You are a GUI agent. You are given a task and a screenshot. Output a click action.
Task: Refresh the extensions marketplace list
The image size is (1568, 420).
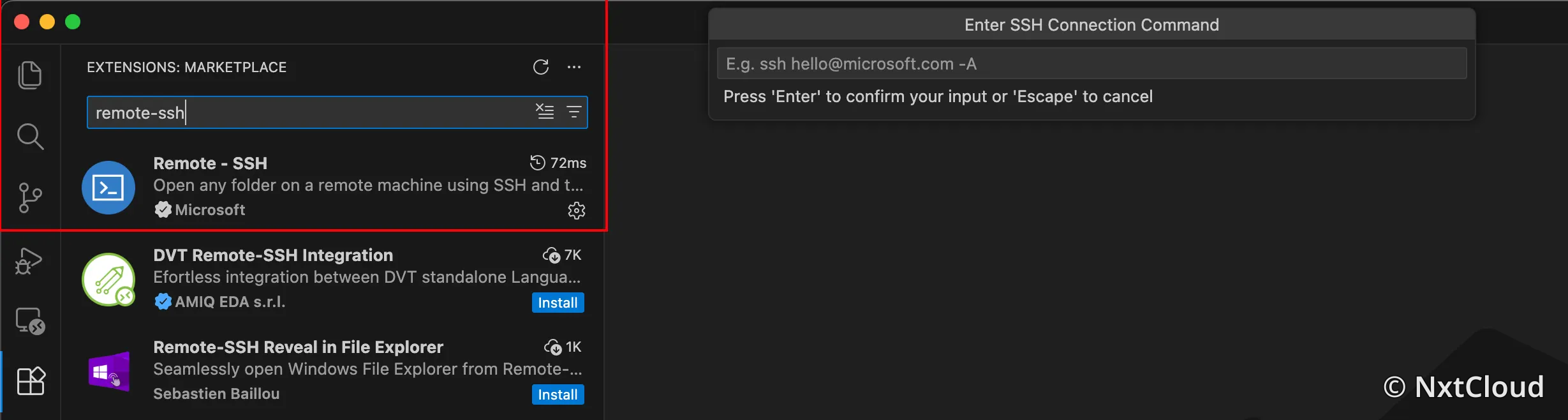click(x=541, y=67)
